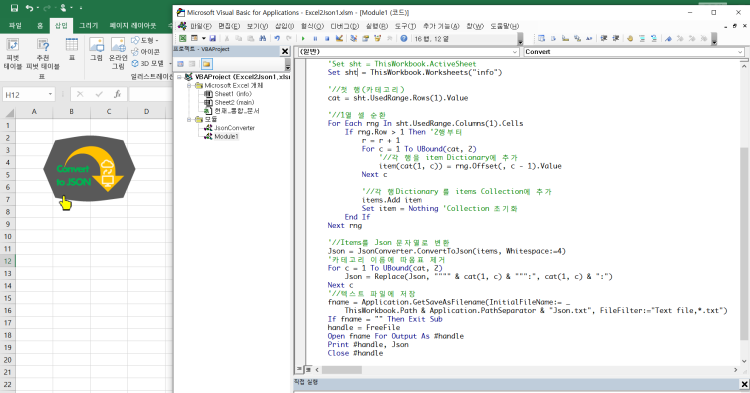Screen dimensions: 750x393
Task: Toggle folders view in project explorer
Action: pyautogui.click(x=207, y=64)
